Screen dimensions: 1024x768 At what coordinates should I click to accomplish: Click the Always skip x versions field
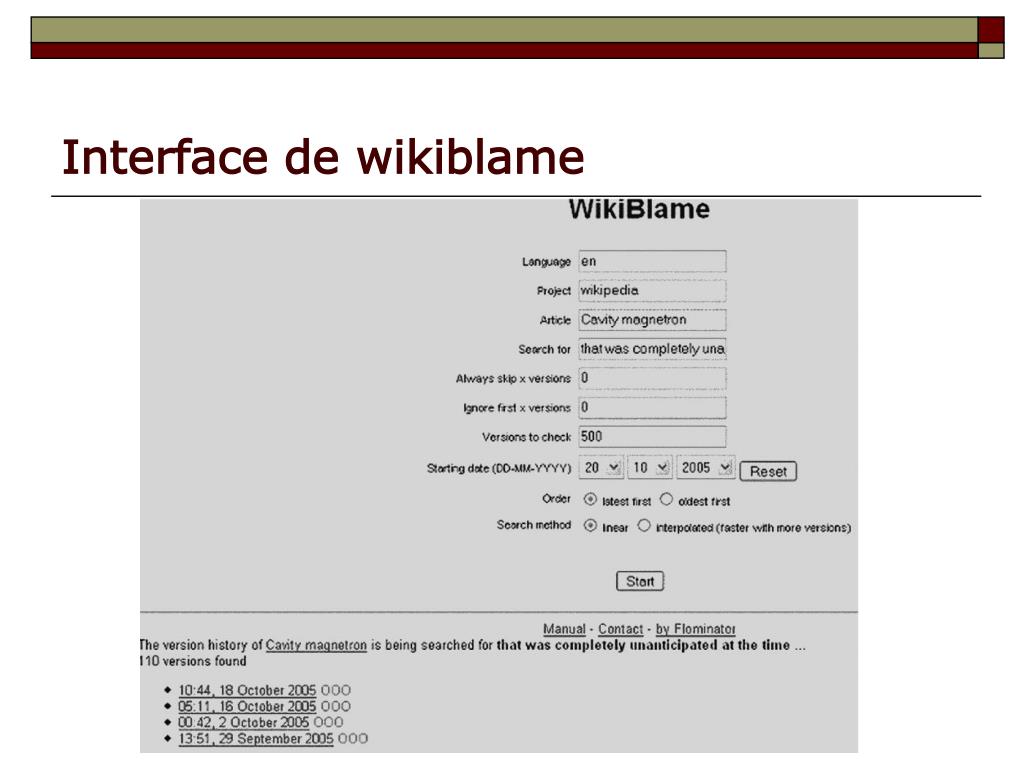pos(652,378)
